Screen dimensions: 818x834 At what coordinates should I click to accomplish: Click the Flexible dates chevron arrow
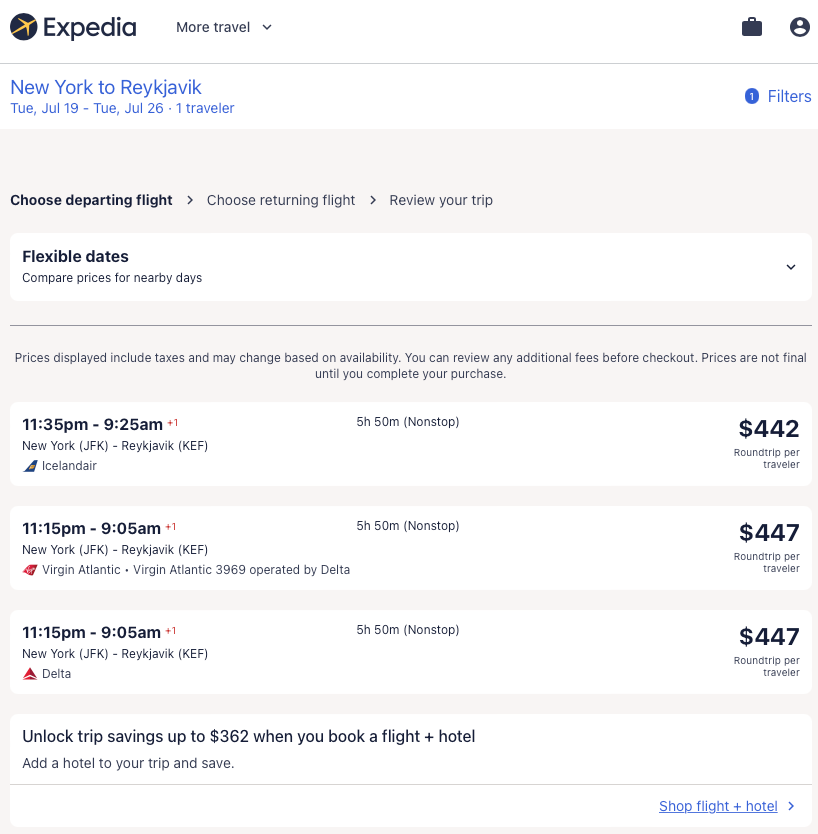(x=791, y=267)
